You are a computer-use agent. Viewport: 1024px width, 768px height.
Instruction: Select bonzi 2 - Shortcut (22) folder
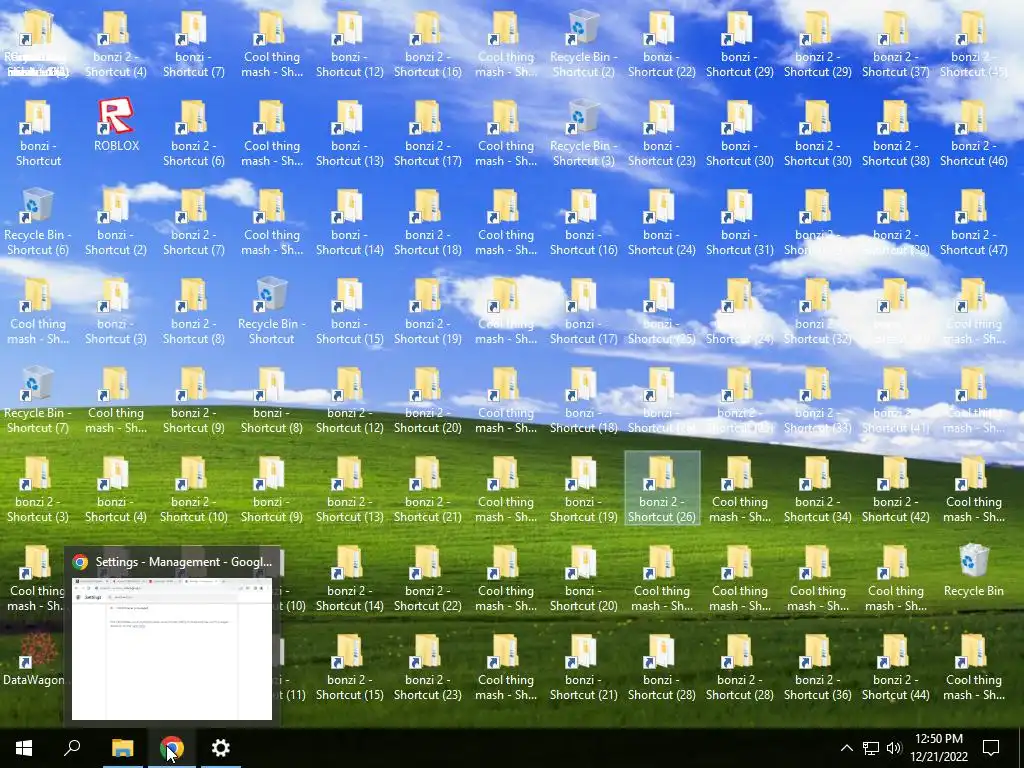pyautogui.click(x=428, y=578)
